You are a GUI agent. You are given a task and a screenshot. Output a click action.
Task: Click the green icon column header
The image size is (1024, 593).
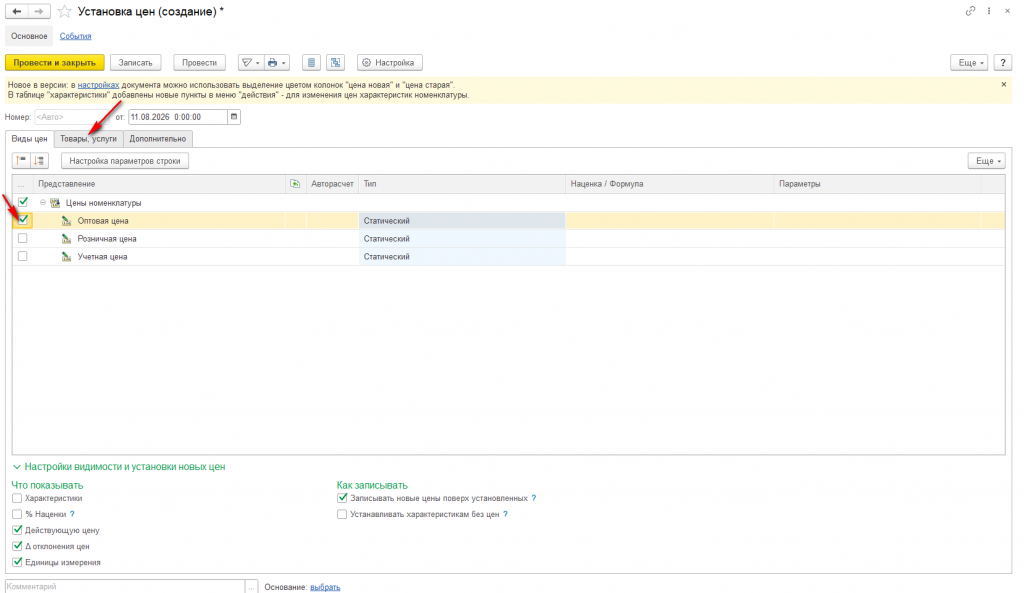[x=295, y=184]
